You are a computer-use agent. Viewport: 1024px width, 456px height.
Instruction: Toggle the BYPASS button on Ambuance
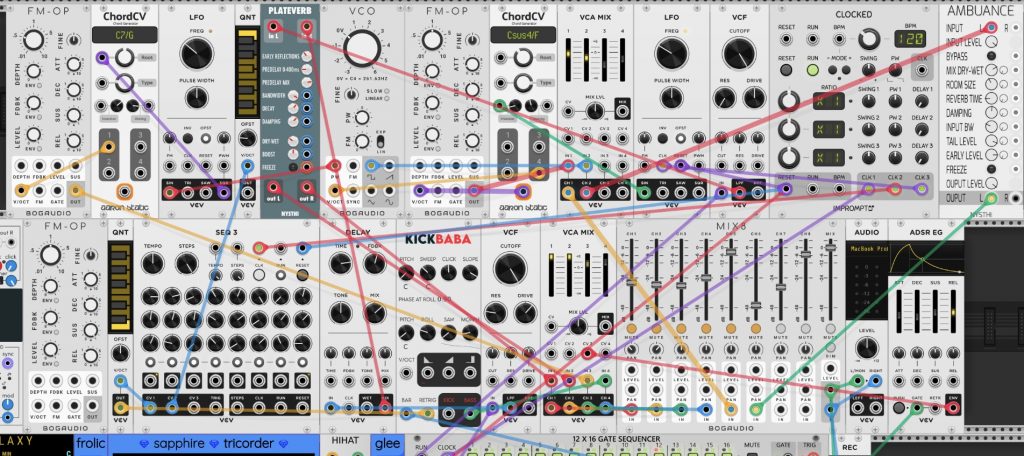click(x=992, y=58)
